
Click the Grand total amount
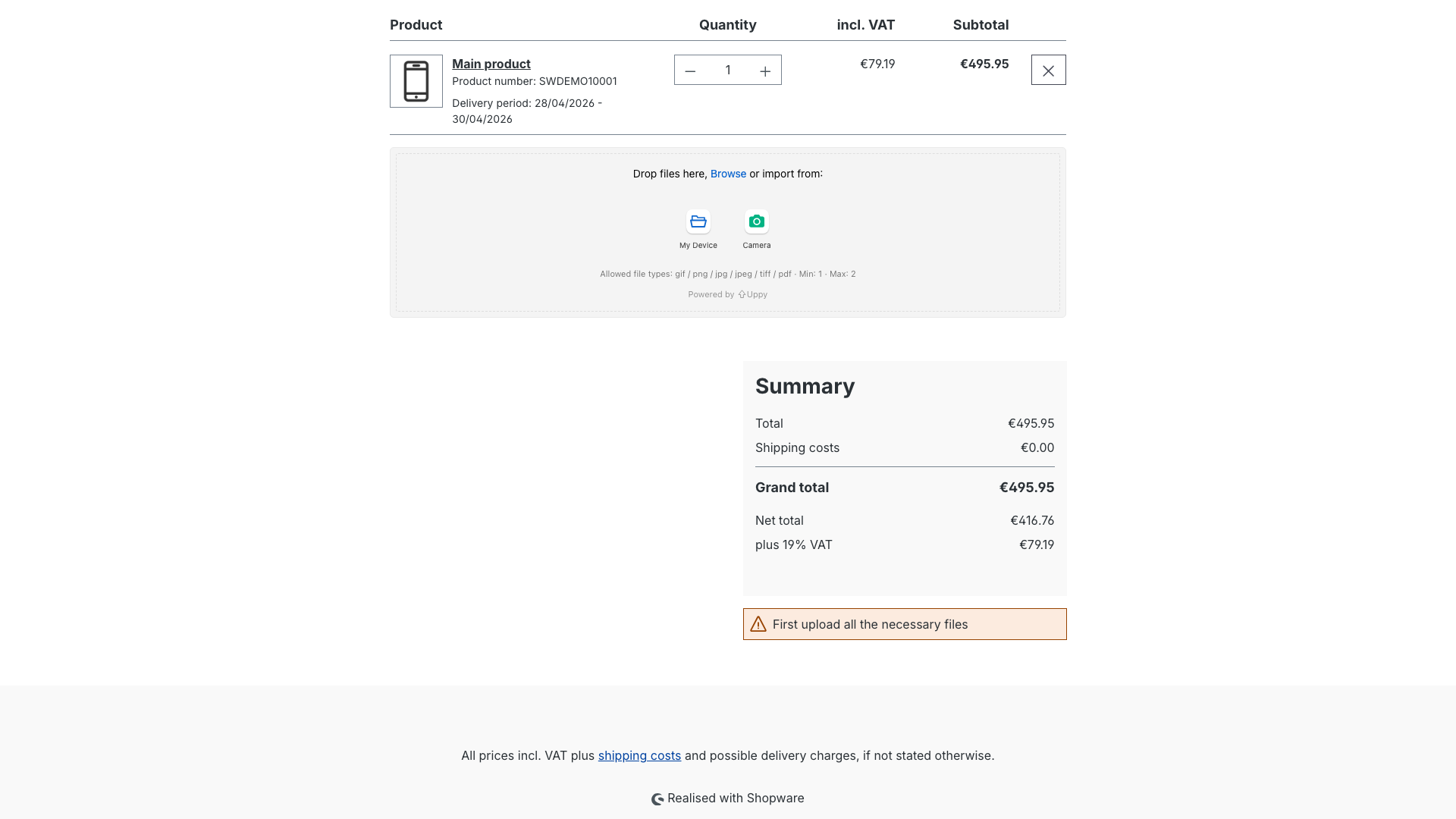(1026, 488)
